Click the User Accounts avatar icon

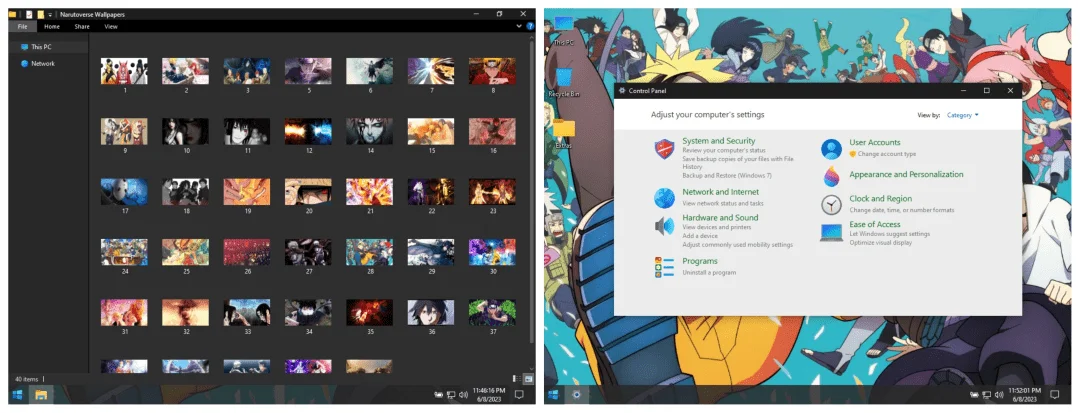831,149
